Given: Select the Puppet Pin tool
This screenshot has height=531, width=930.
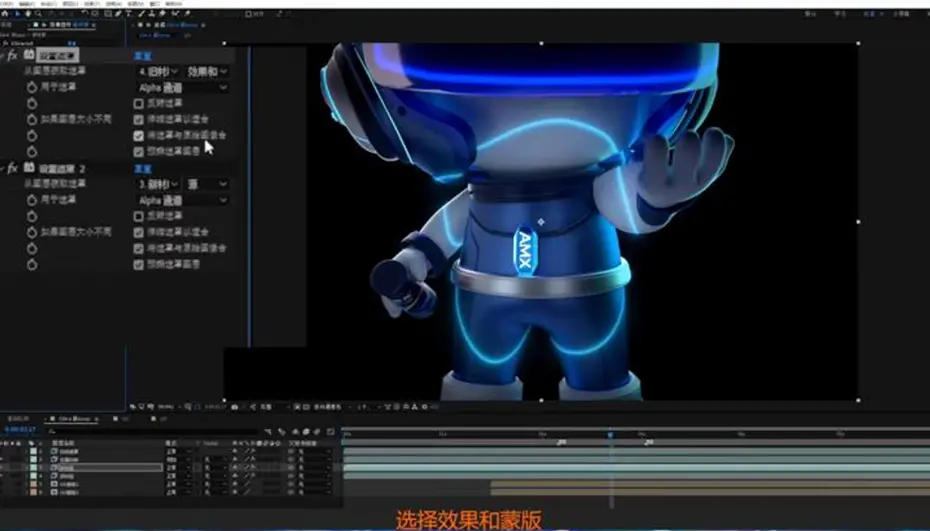Looking at the screenshot, I should click(187, 13).
